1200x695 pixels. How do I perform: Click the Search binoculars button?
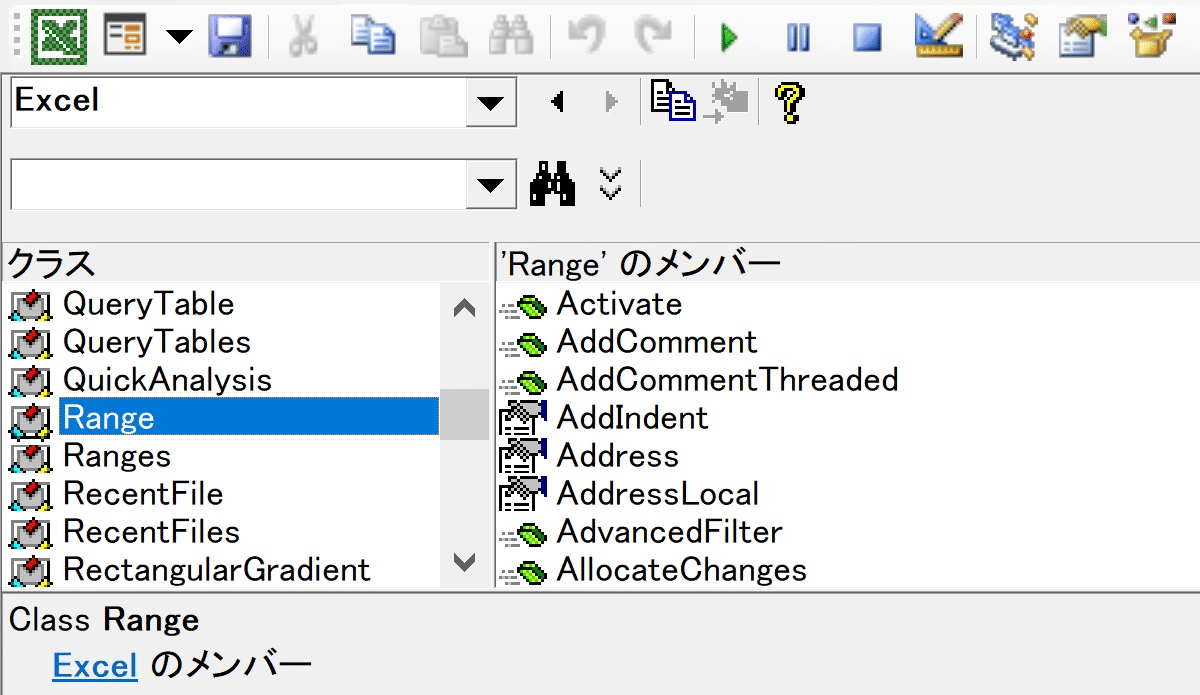coord(552,184)
